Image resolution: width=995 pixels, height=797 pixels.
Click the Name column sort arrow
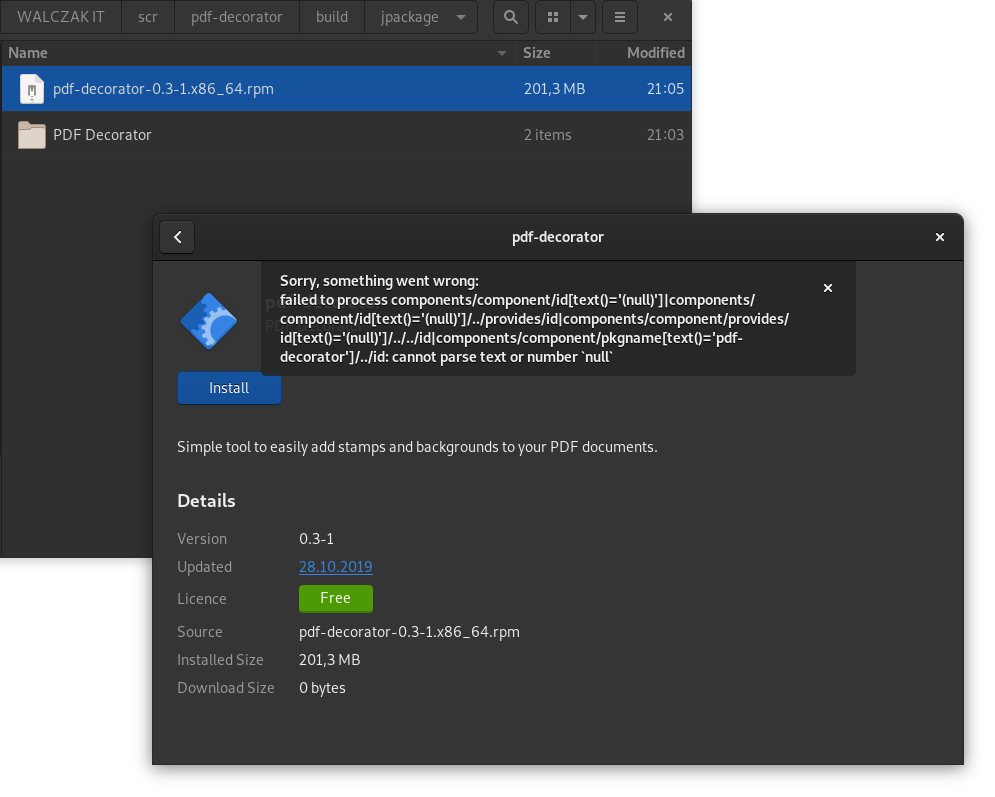click(502, 53)
